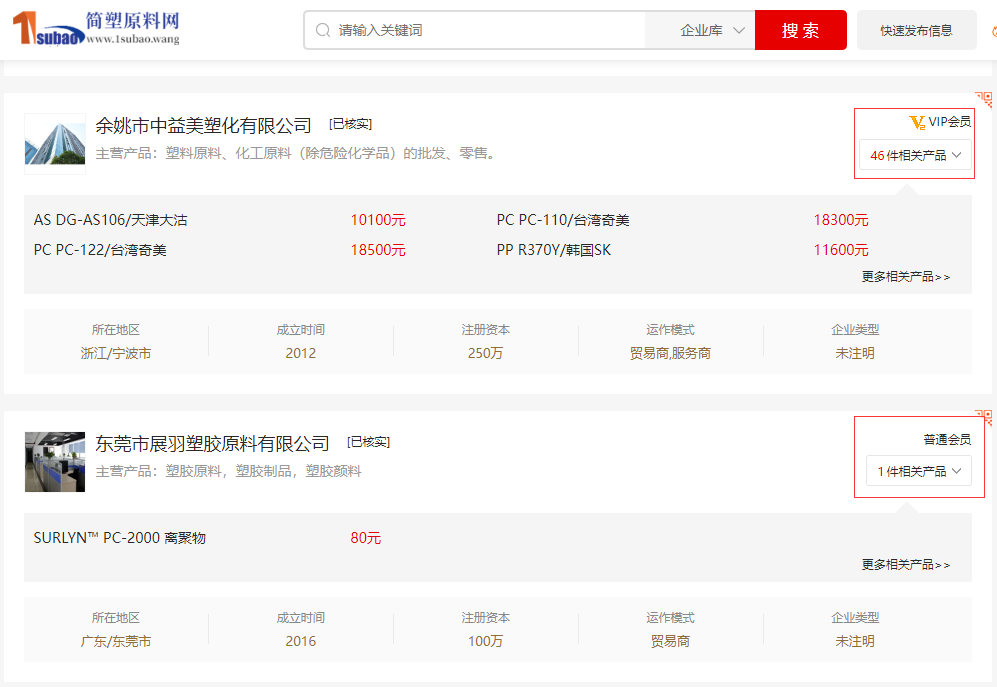Expand the 46件相关产品 dropdown
The height and width of the screenshot is (687, 997).
[x=915, y=155]
